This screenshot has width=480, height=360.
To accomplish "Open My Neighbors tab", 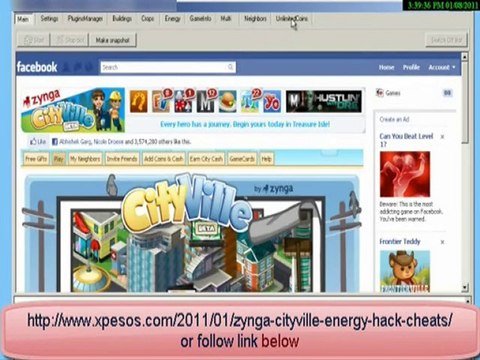I will click(85, 159).
